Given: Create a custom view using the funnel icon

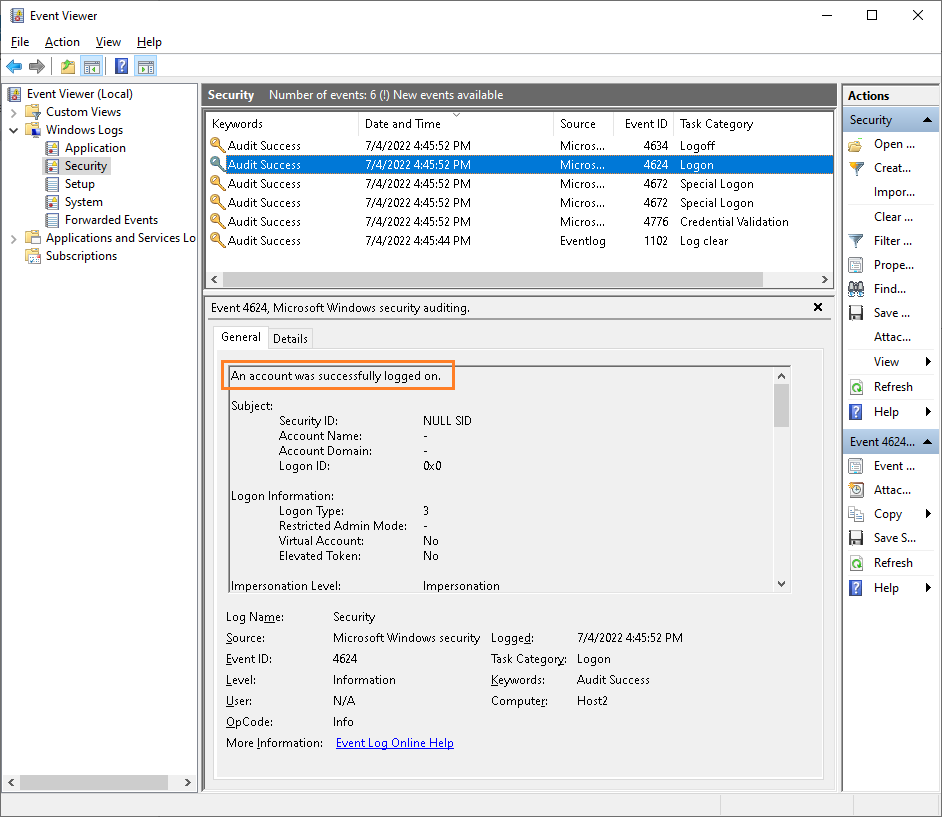Looking at the screenshot, I should (885, 167).
